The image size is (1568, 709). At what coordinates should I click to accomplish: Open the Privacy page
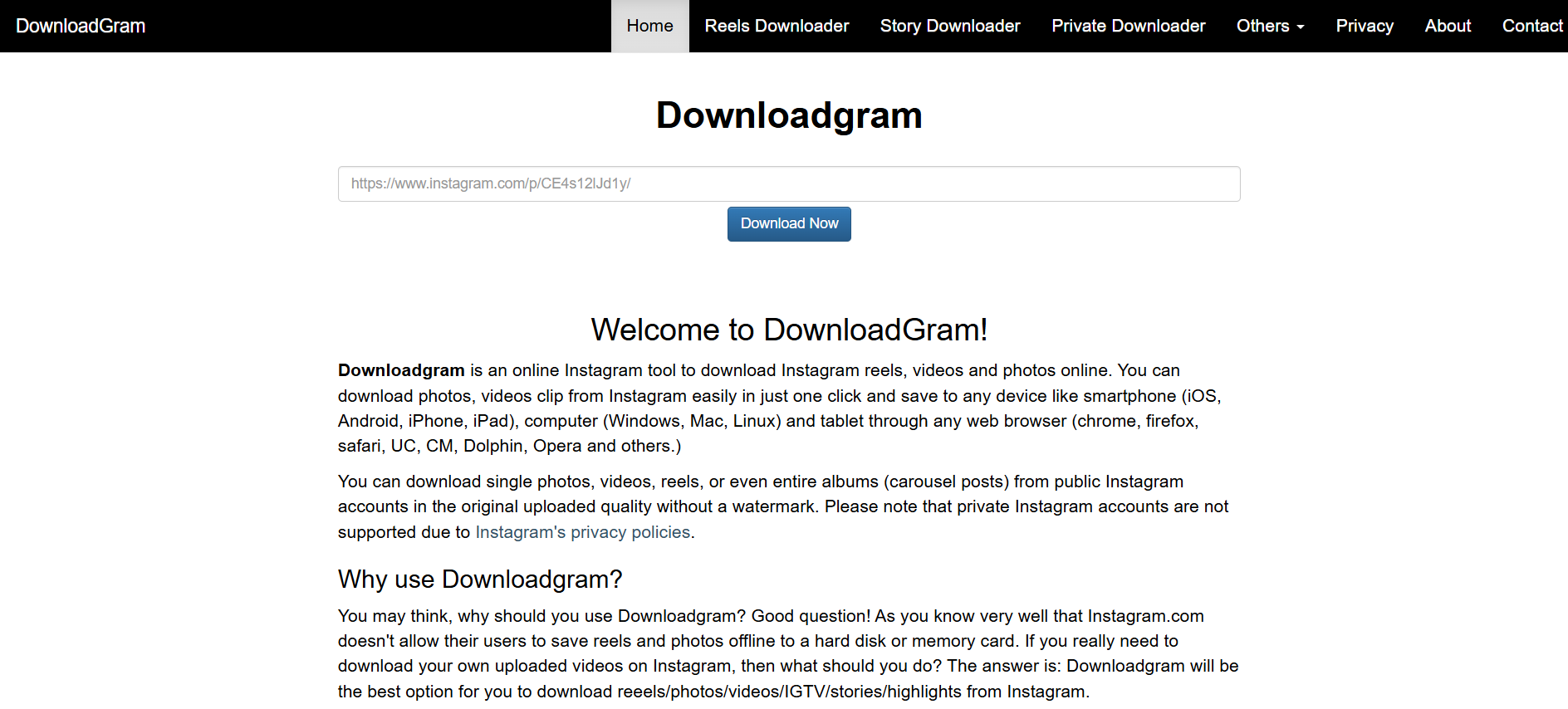1365,26
